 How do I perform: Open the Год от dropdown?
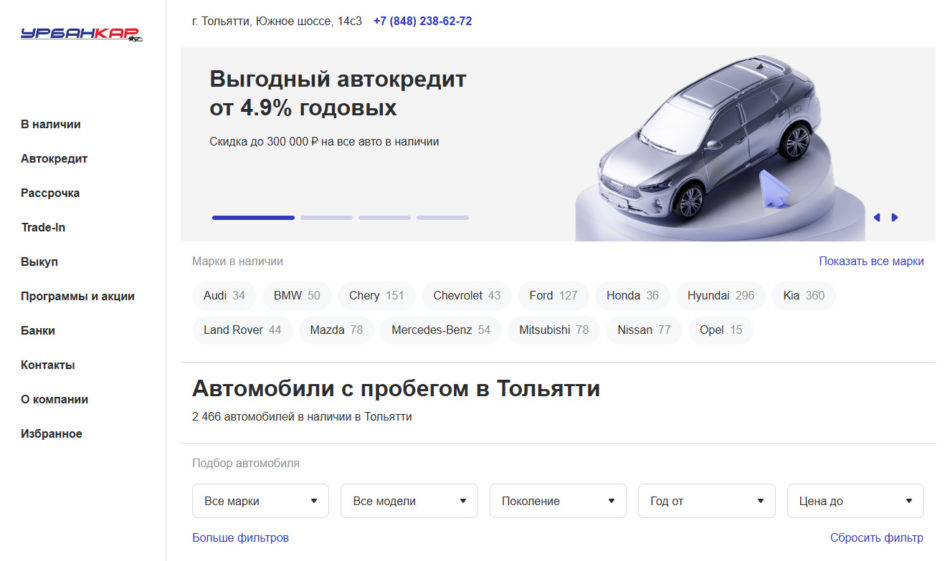(706, 501)
